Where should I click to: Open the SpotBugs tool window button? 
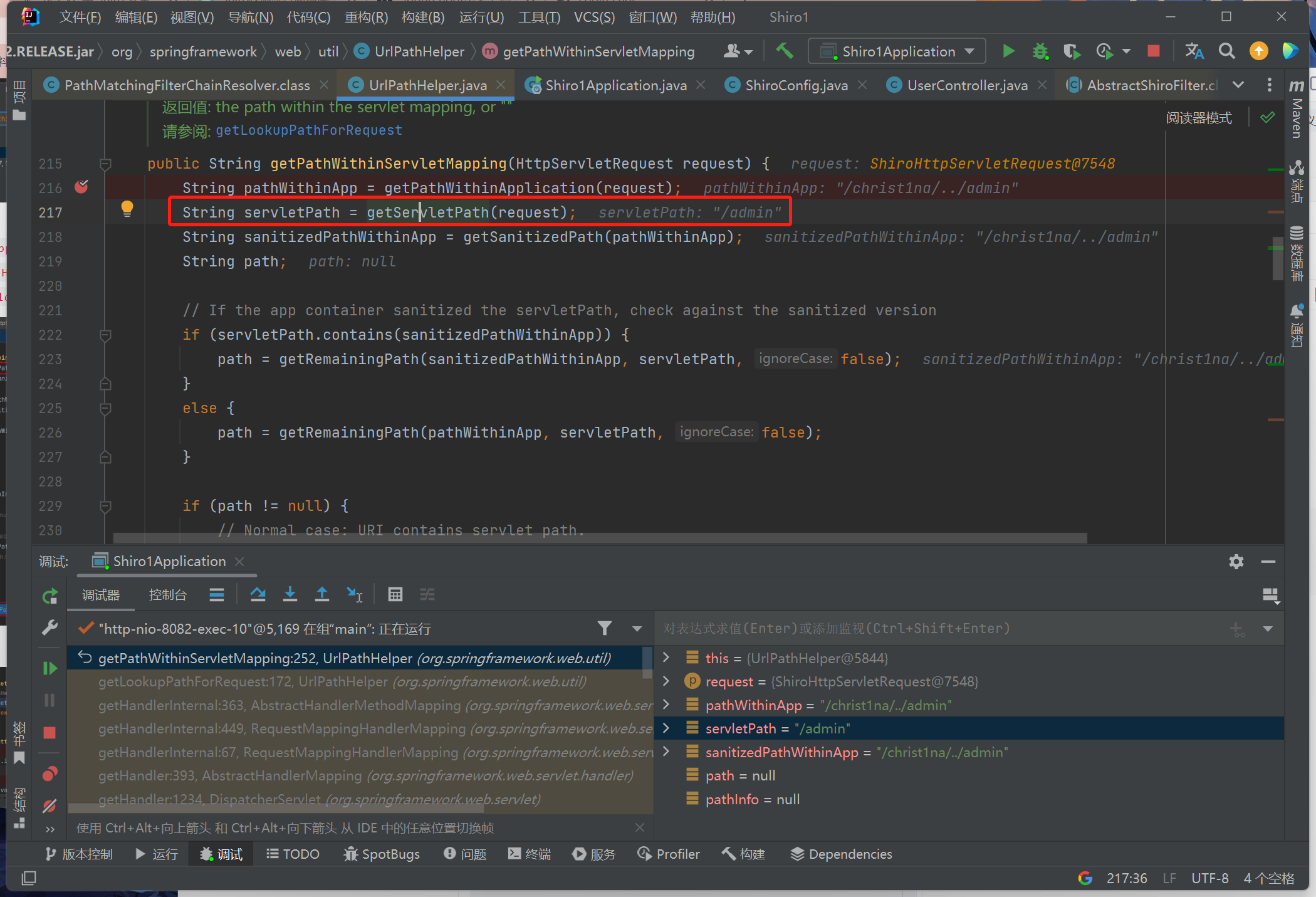click(x=382, y=854)
